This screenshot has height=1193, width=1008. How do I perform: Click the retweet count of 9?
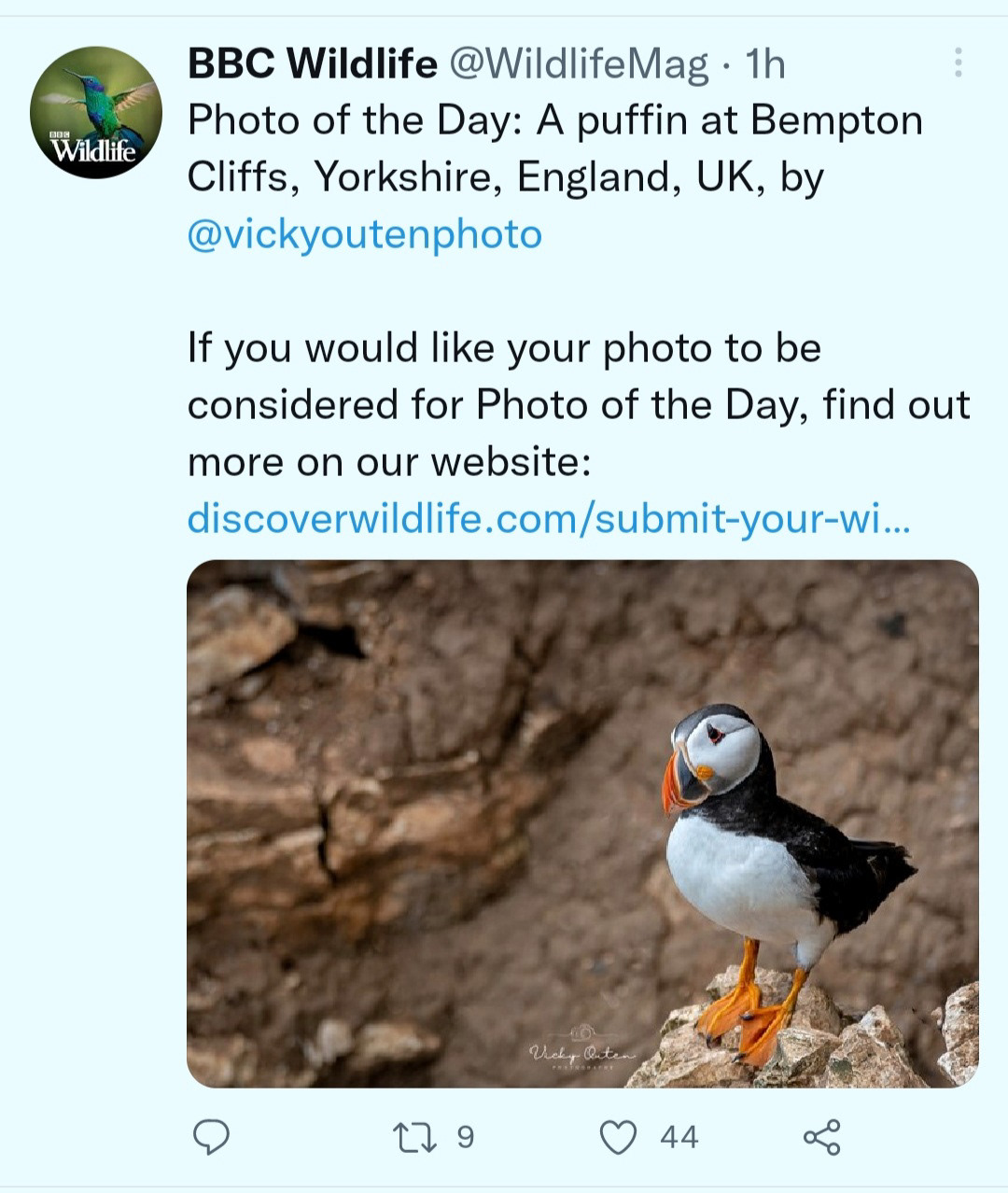(x=465, y=1136)
